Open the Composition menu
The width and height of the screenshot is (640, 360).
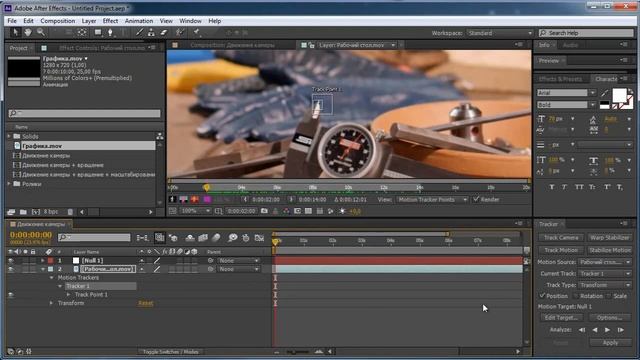(58, 21)
